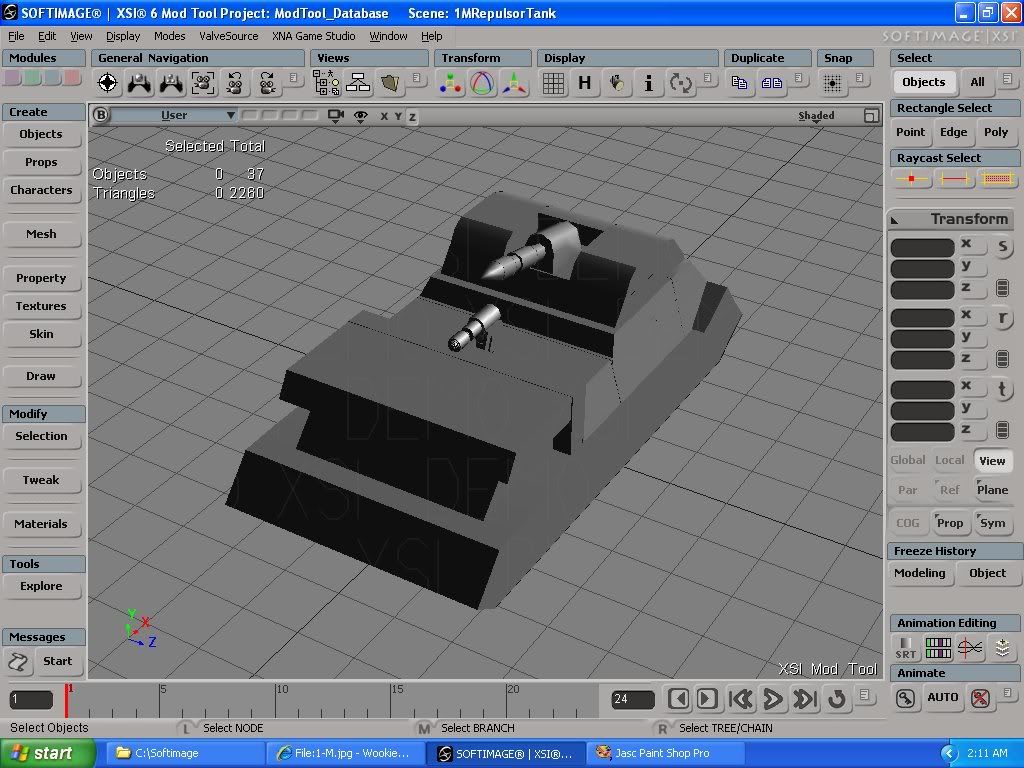Open the Duplicate options menu icon
This screenshot has height=768, width=1024.
(799, 78)
